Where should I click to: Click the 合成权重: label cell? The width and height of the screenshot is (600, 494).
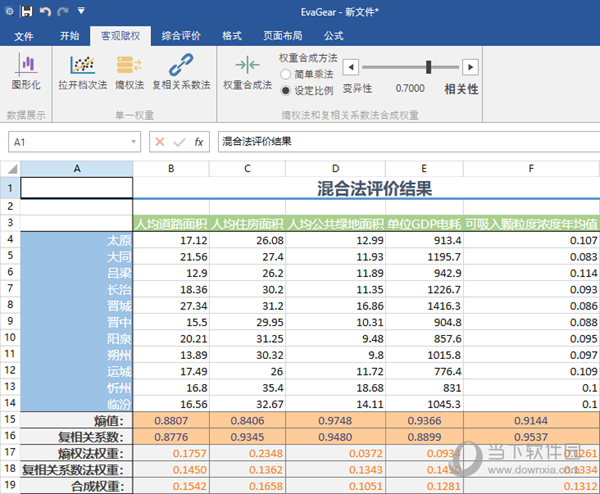tap(77, 486)
